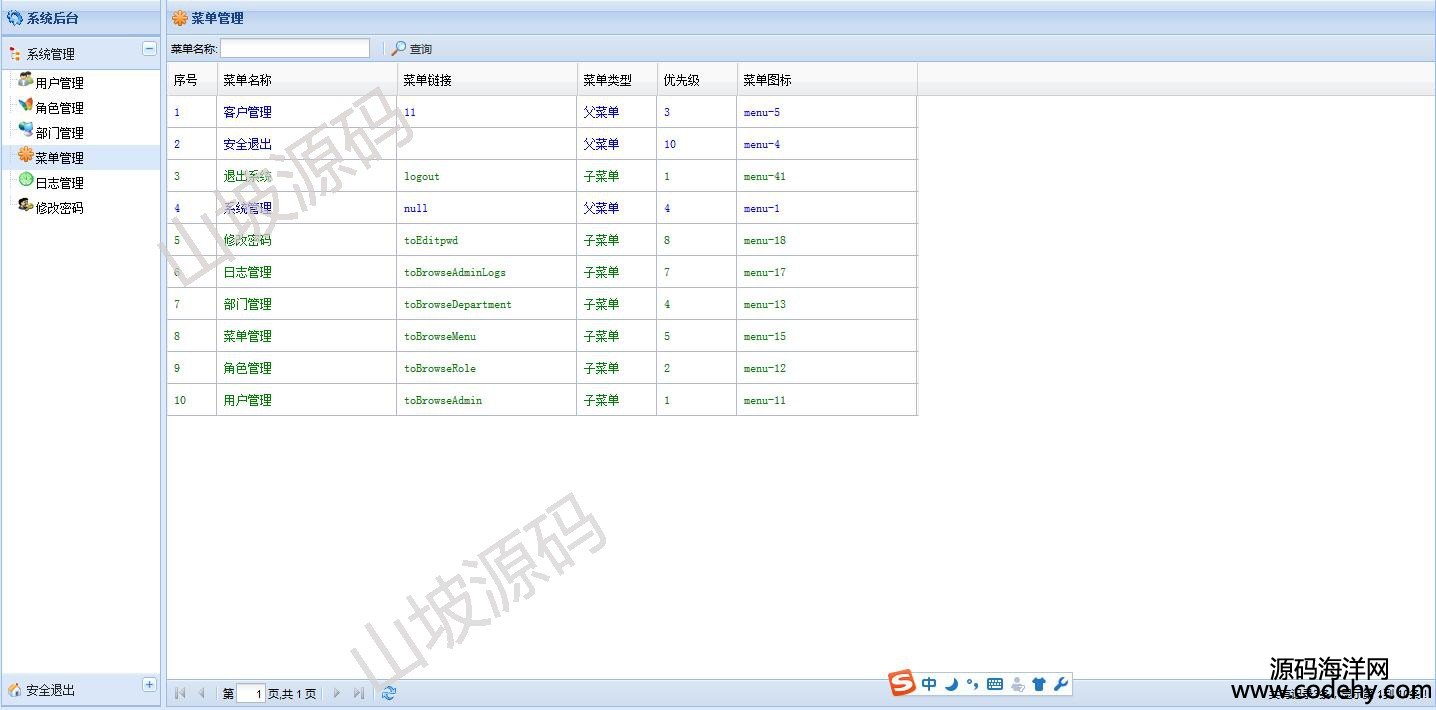The height and width of the screenshot is (710, 1436).
Task: Open 用户管理 in the sidebar
Action: pyautogui.click(x=59, y=83)
